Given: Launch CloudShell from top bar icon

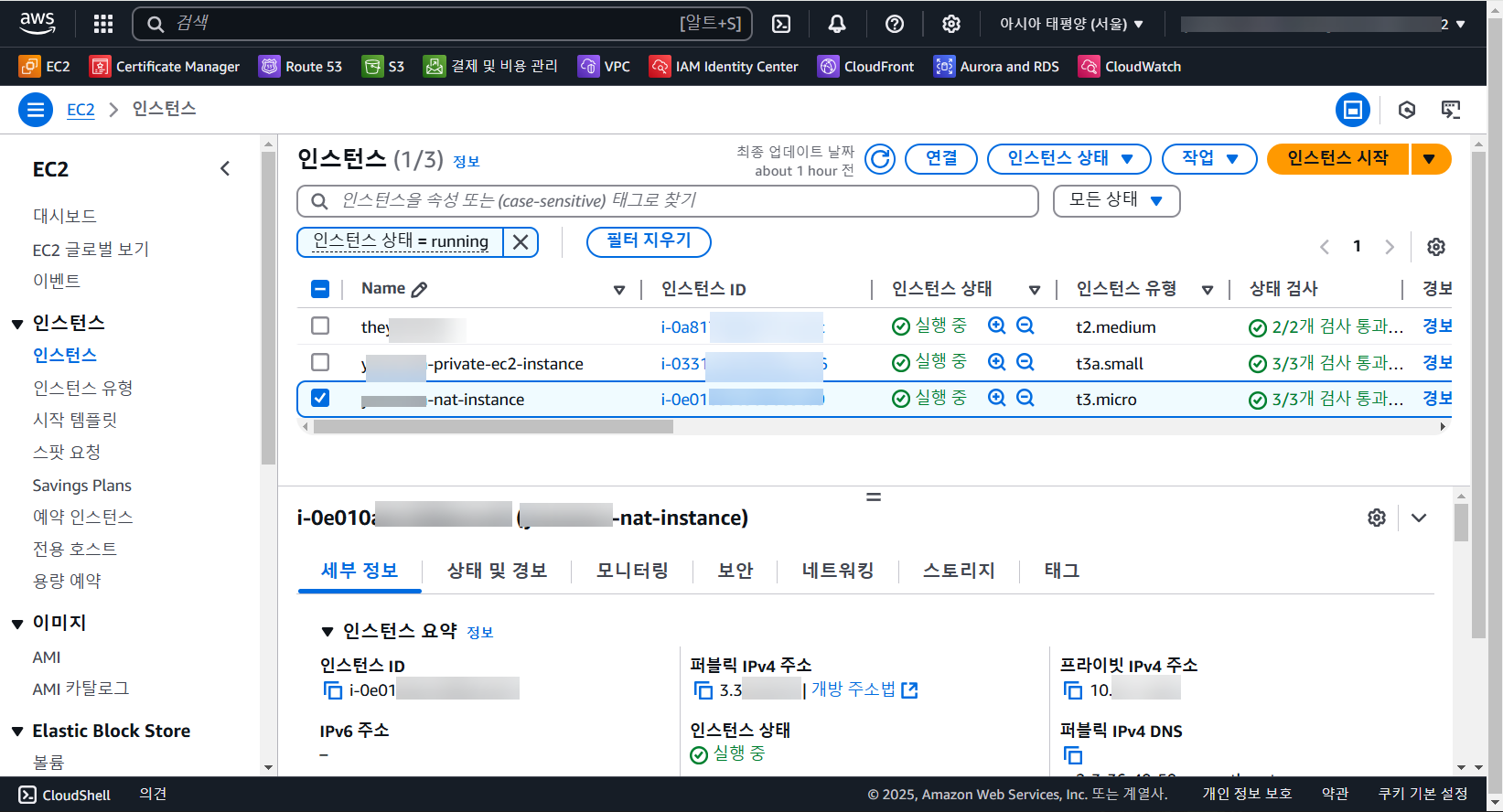Looking at the screenshot, I should (x=781, y=24).
